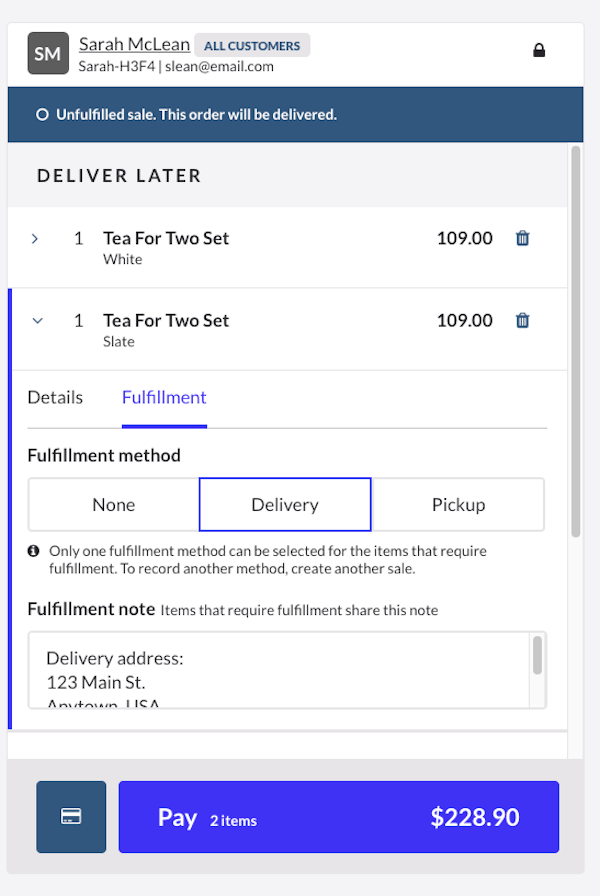The height and width of the screenshot is (896, 600).
Task: Open Sarah McLean's customer profile link
Action: coord(134,44)
